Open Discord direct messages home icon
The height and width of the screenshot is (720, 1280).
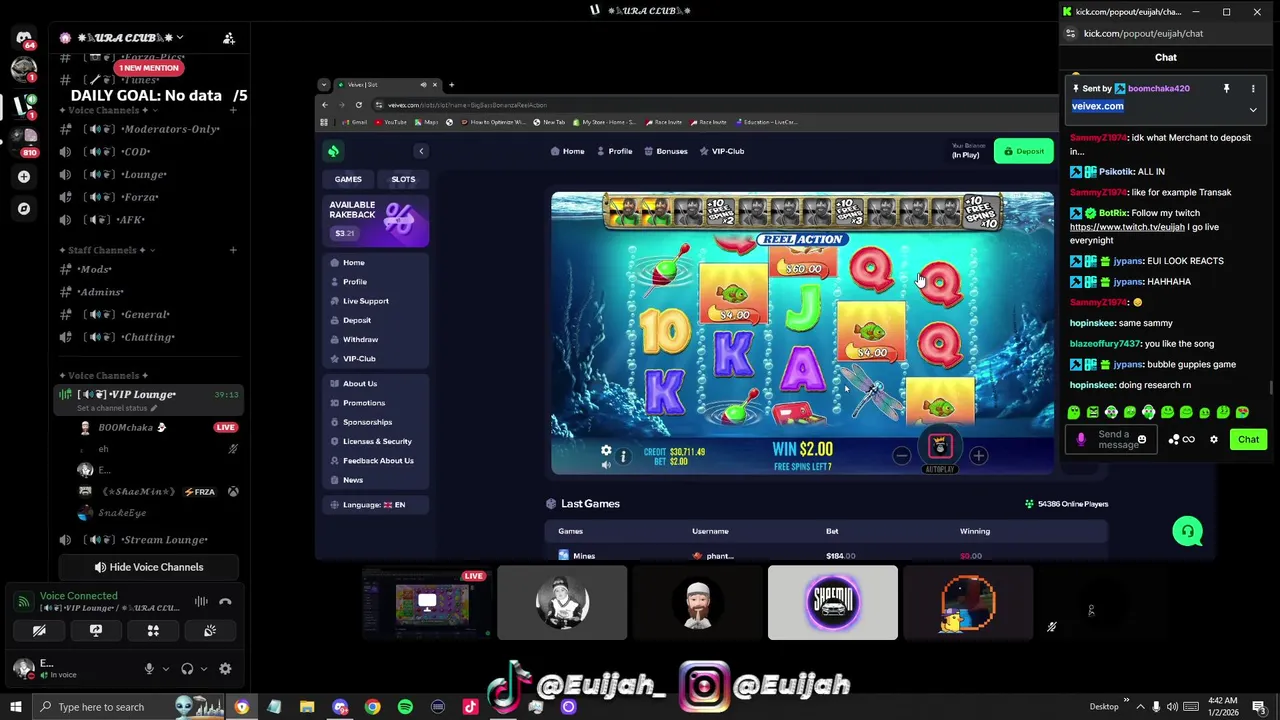pos(24,38)
